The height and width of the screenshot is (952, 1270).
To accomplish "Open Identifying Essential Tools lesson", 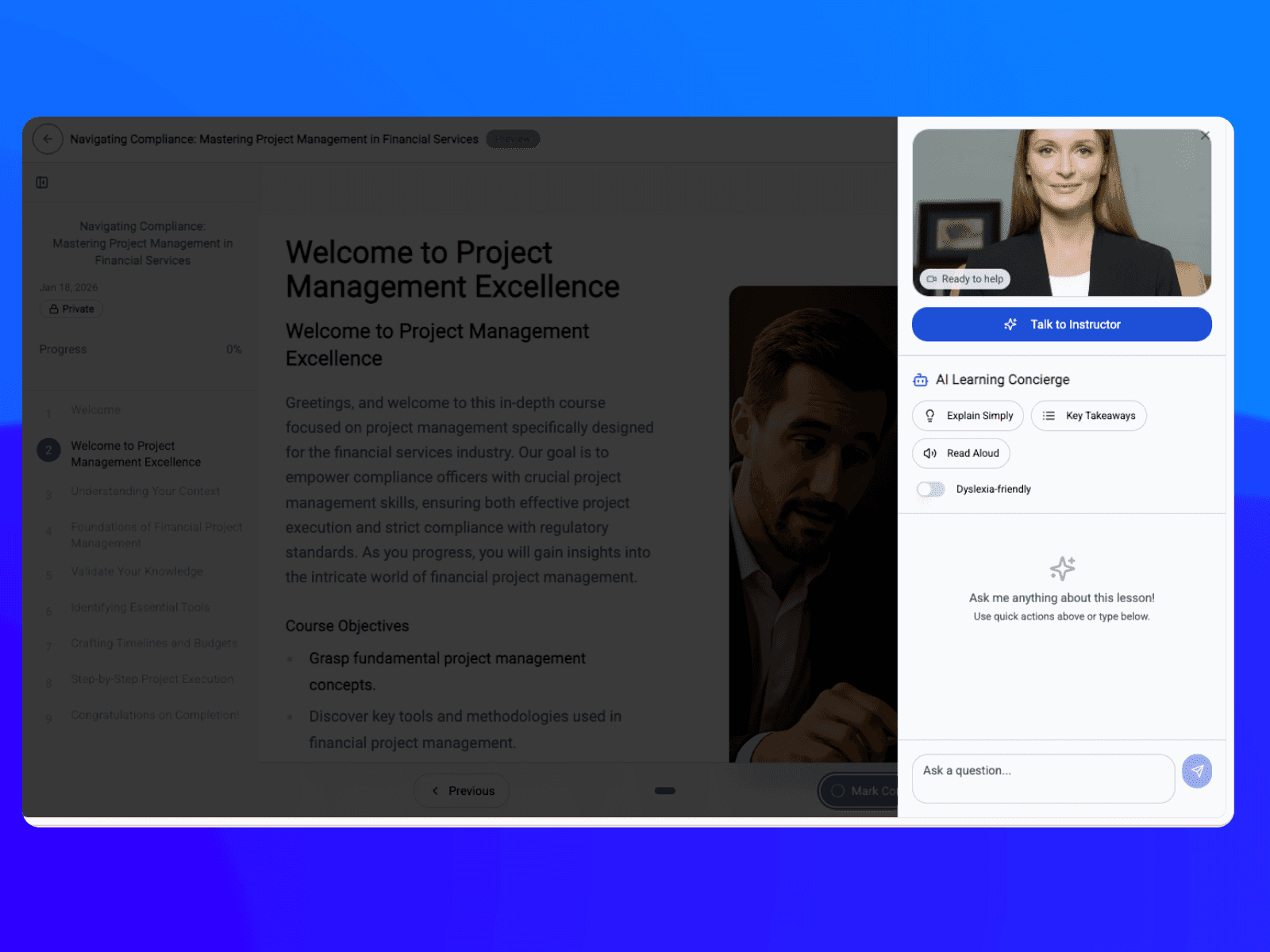I will click(140, 608).
